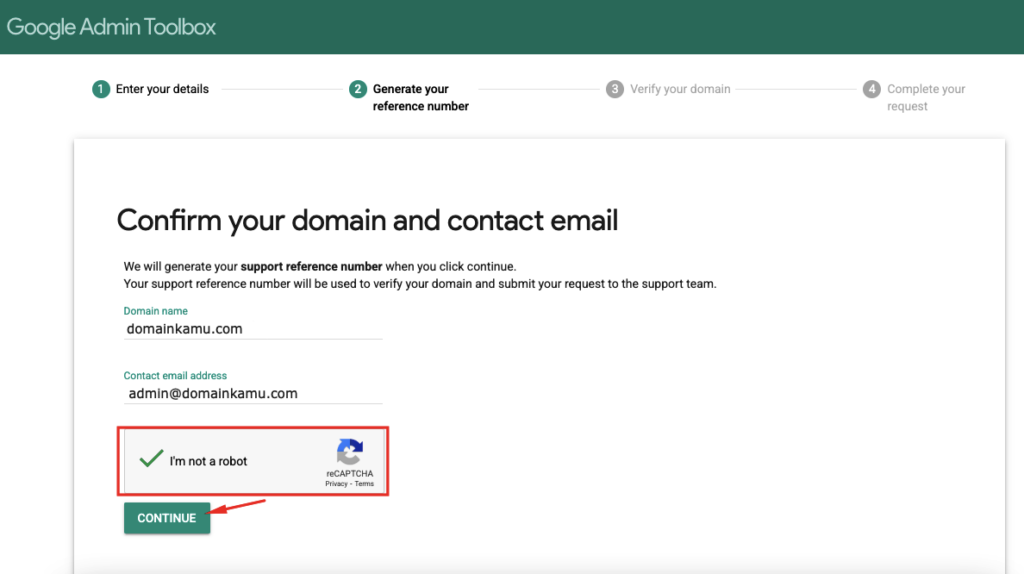The width and height of the screenshot is (1024, 574).
Task: Go to Enter your details step label
Action: (x=162, y=89)
